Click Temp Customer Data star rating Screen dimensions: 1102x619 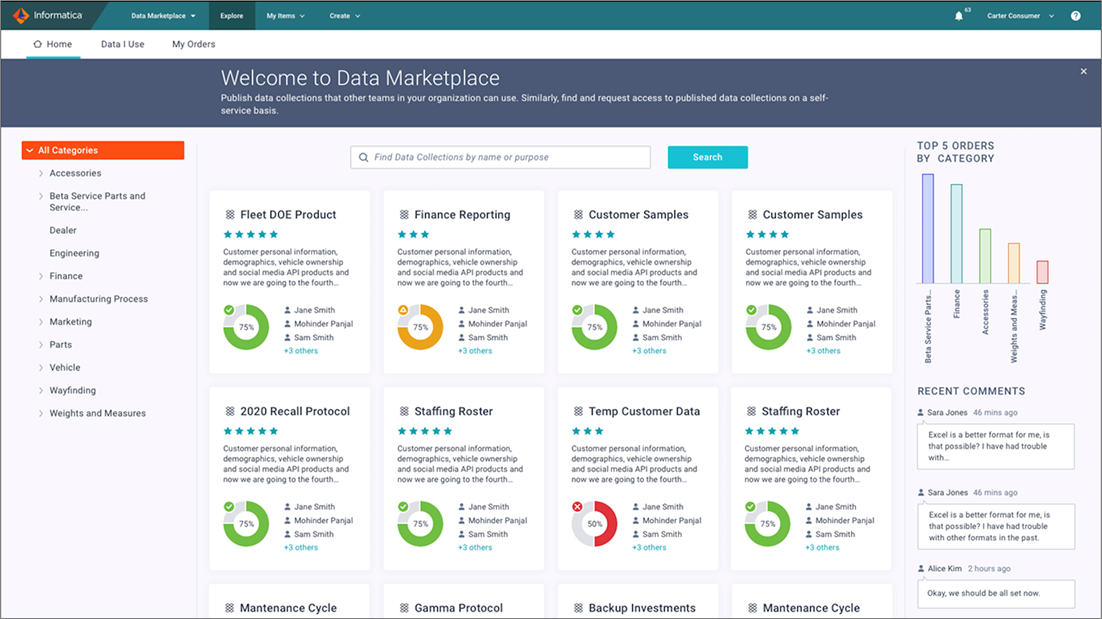(588, 431)
